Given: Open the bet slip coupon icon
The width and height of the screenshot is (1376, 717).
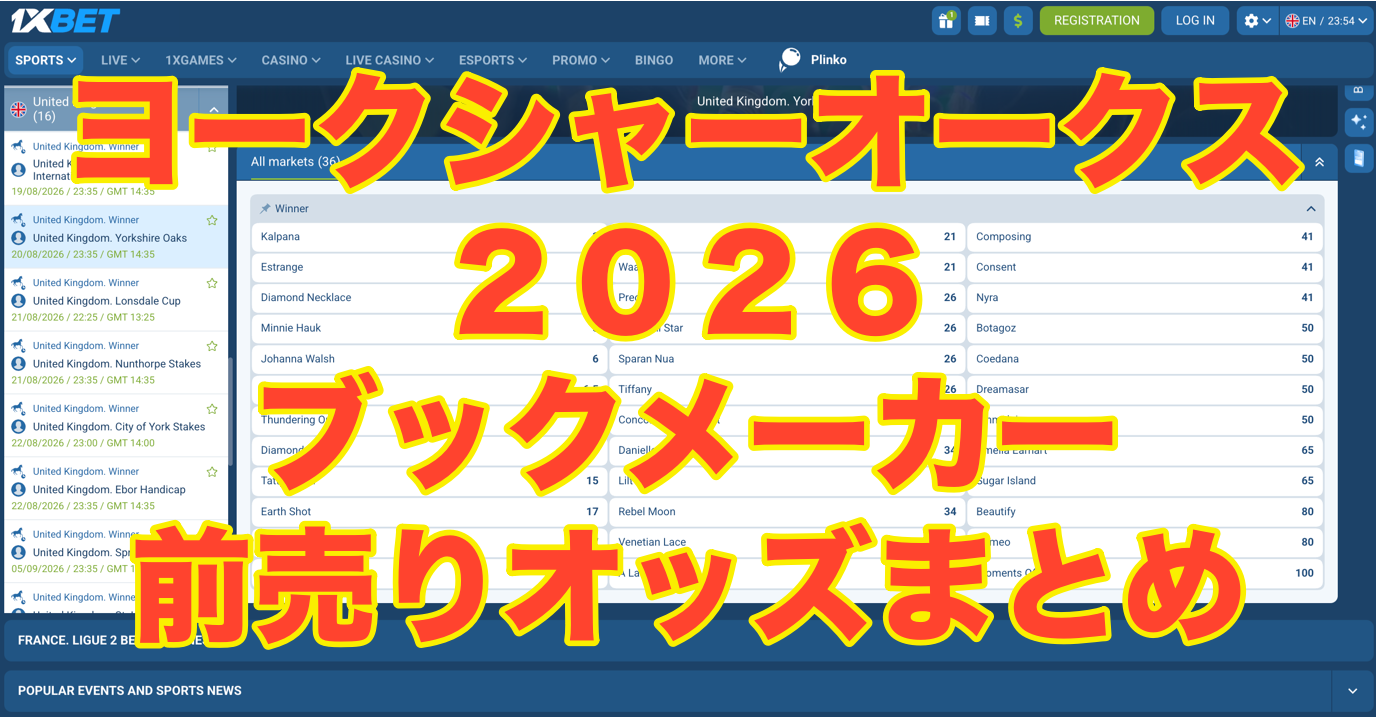Looking at the screenshot, I should coord(982,20).
